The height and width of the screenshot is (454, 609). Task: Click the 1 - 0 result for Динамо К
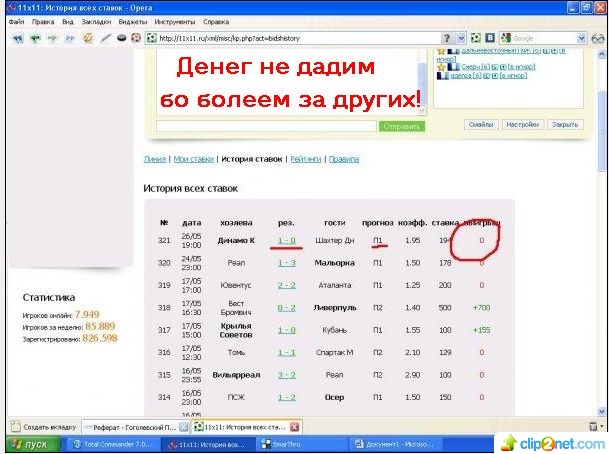[x=286, y=241]
